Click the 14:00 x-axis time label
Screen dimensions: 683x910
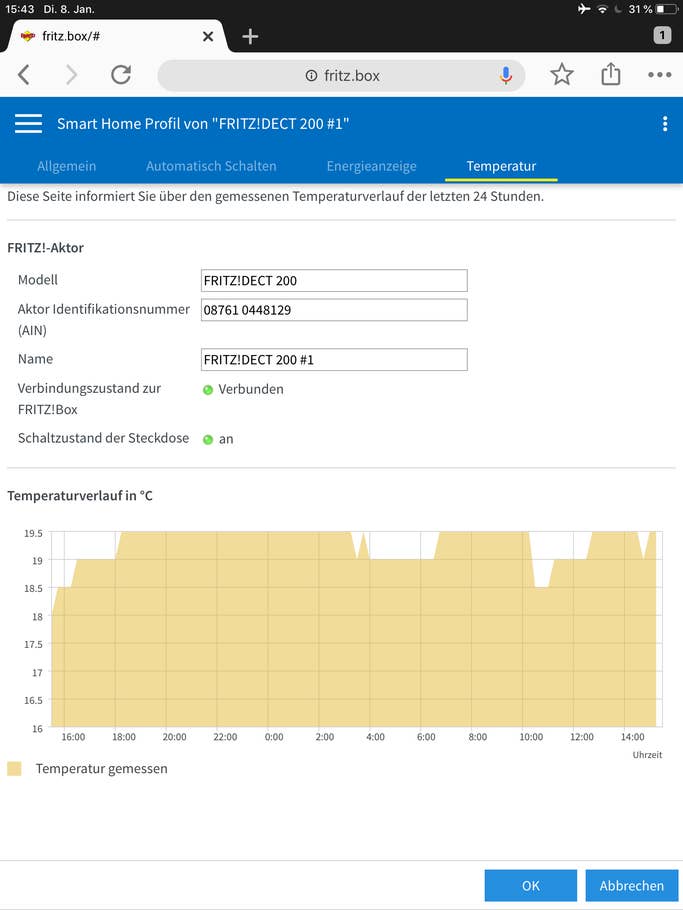tap(633, 737)
